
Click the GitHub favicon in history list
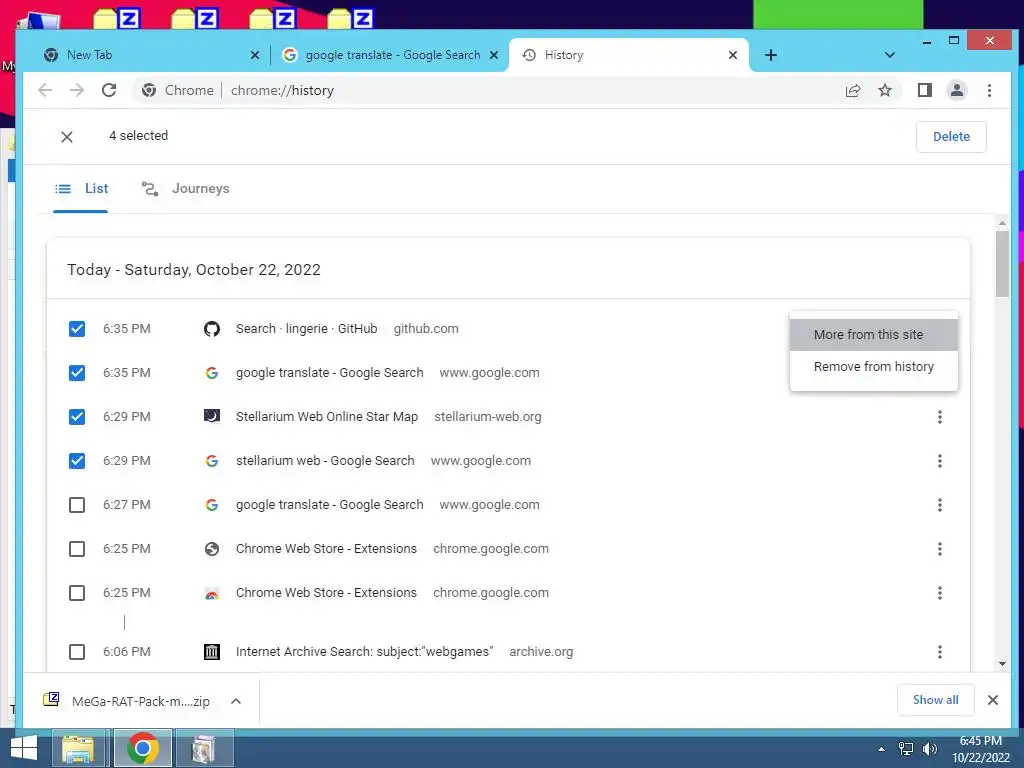pos(212,328)
